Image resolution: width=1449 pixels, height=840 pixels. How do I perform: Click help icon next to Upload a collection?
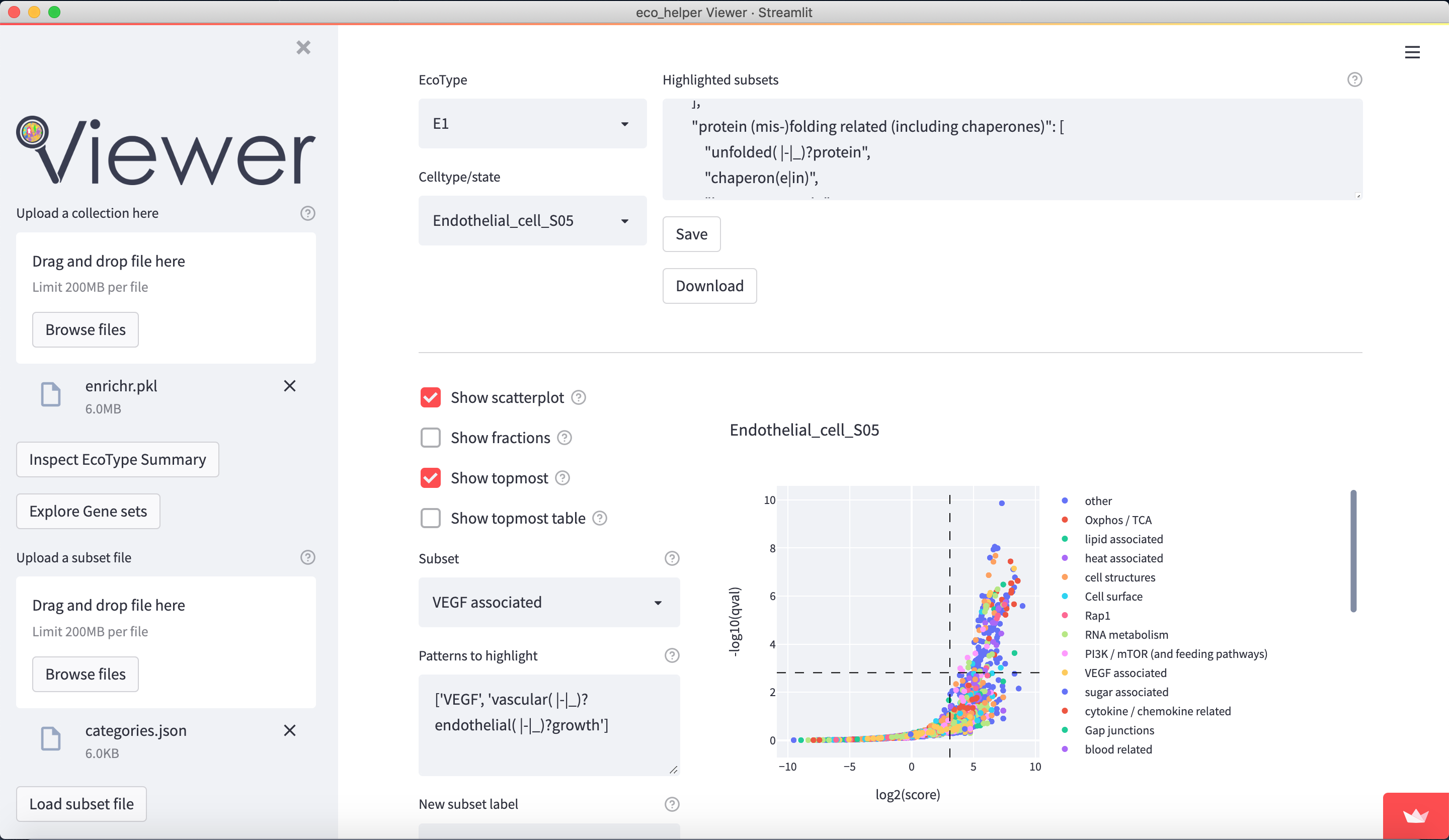tap(307, 213)
